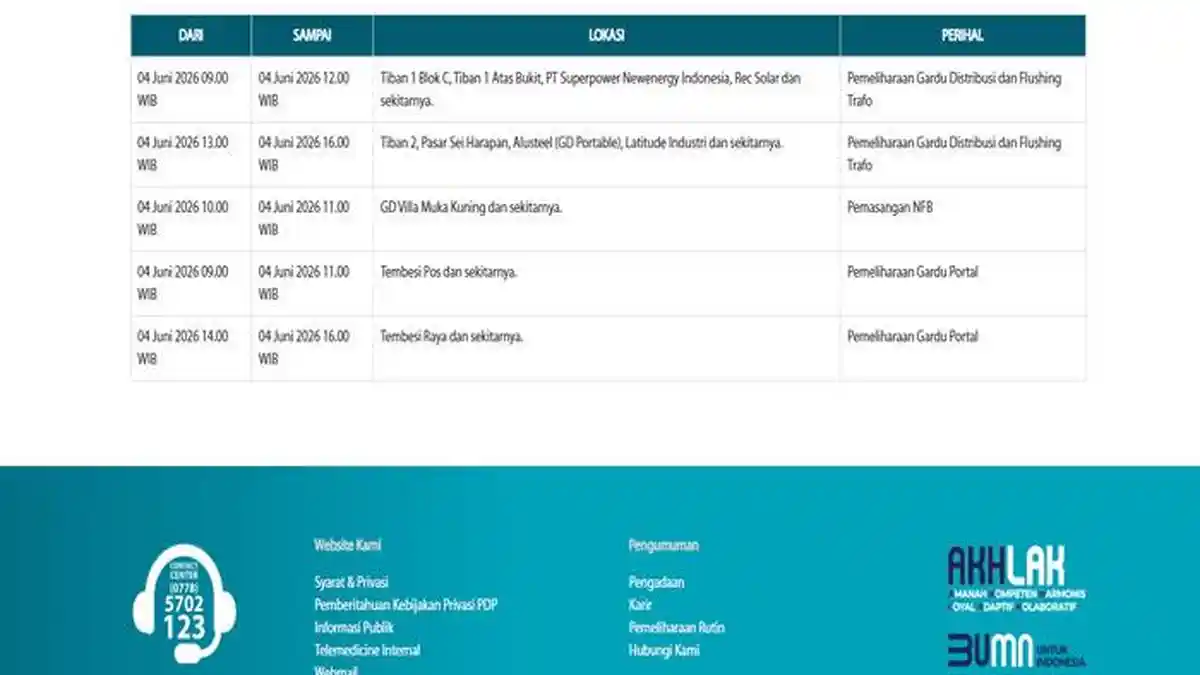Screen dimensions: 1200x675
Task: Open the Karir link
Action: tap(640, 605)
